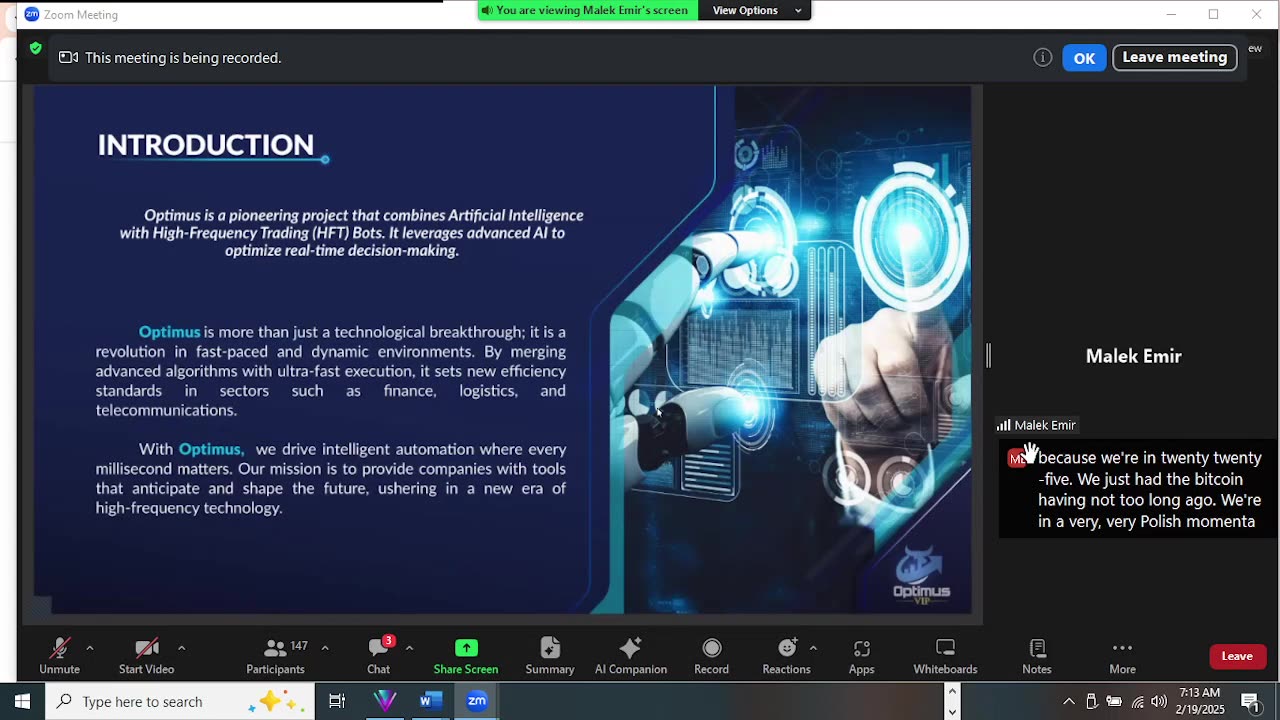Open Notes panel
Image resolution: width=1280 pixels, height=720 pixels.
(1037, 656)
